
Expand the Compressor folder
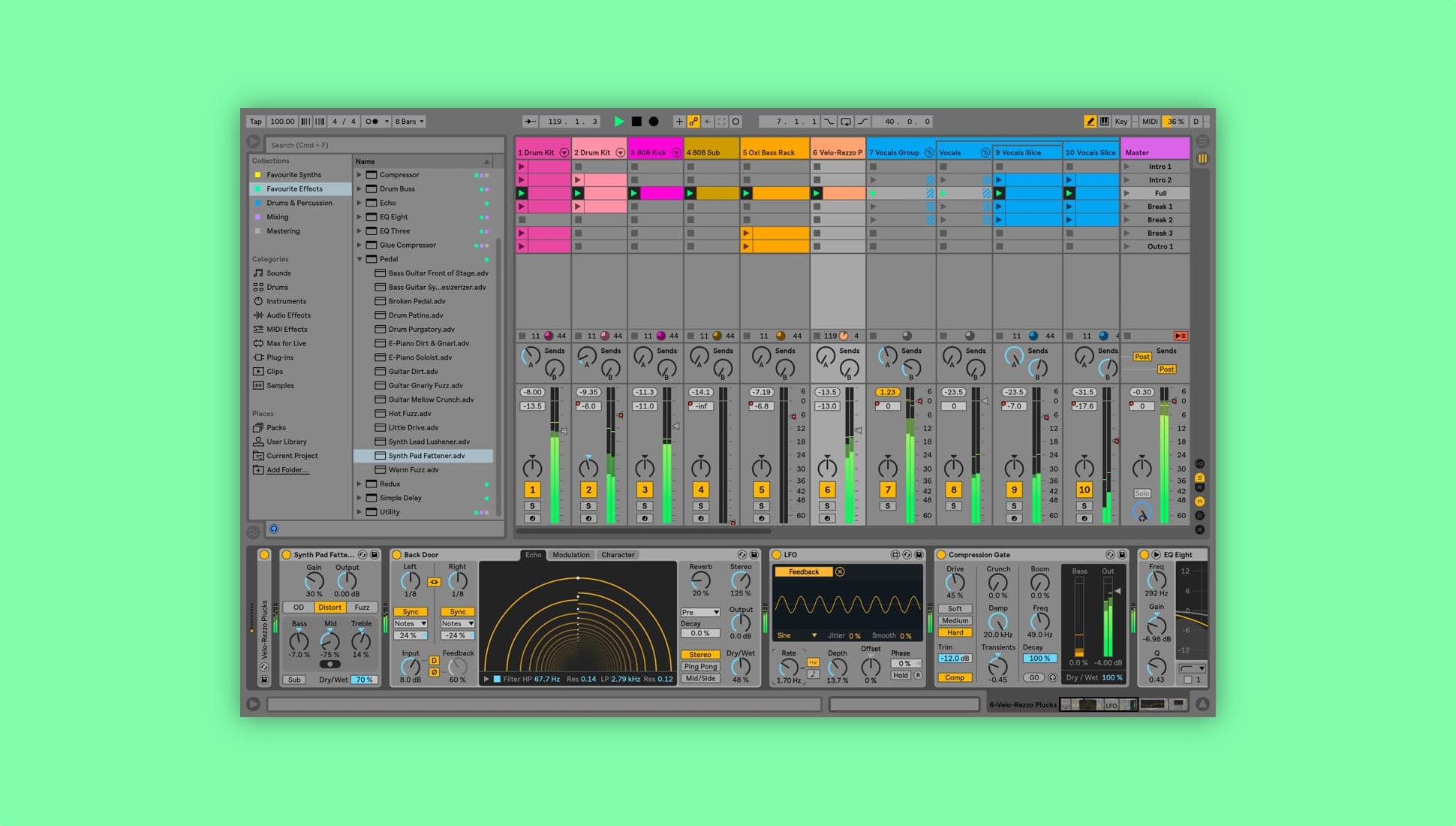pyautogui.click(x=359, y=175)
